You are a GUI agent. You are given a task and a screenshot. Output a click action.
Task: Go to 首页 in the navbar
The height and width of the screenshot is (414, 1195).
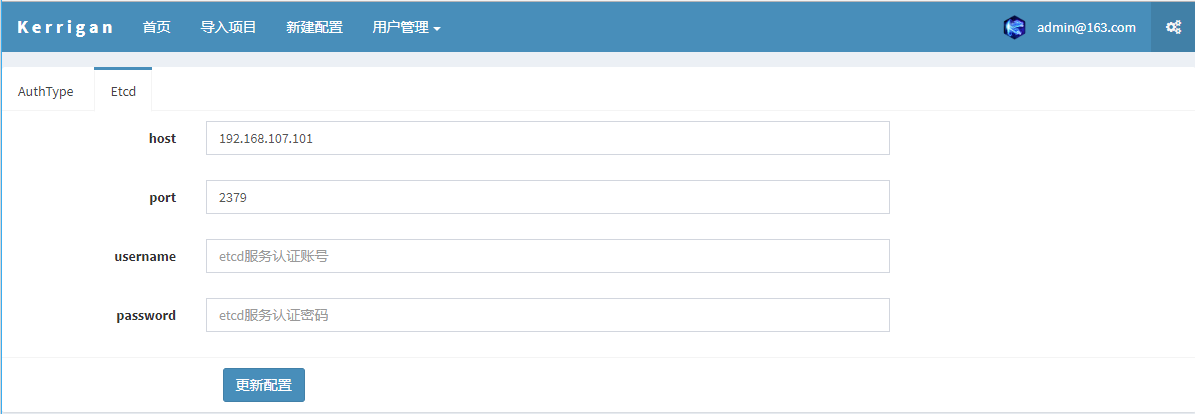(x=156, y=28)
